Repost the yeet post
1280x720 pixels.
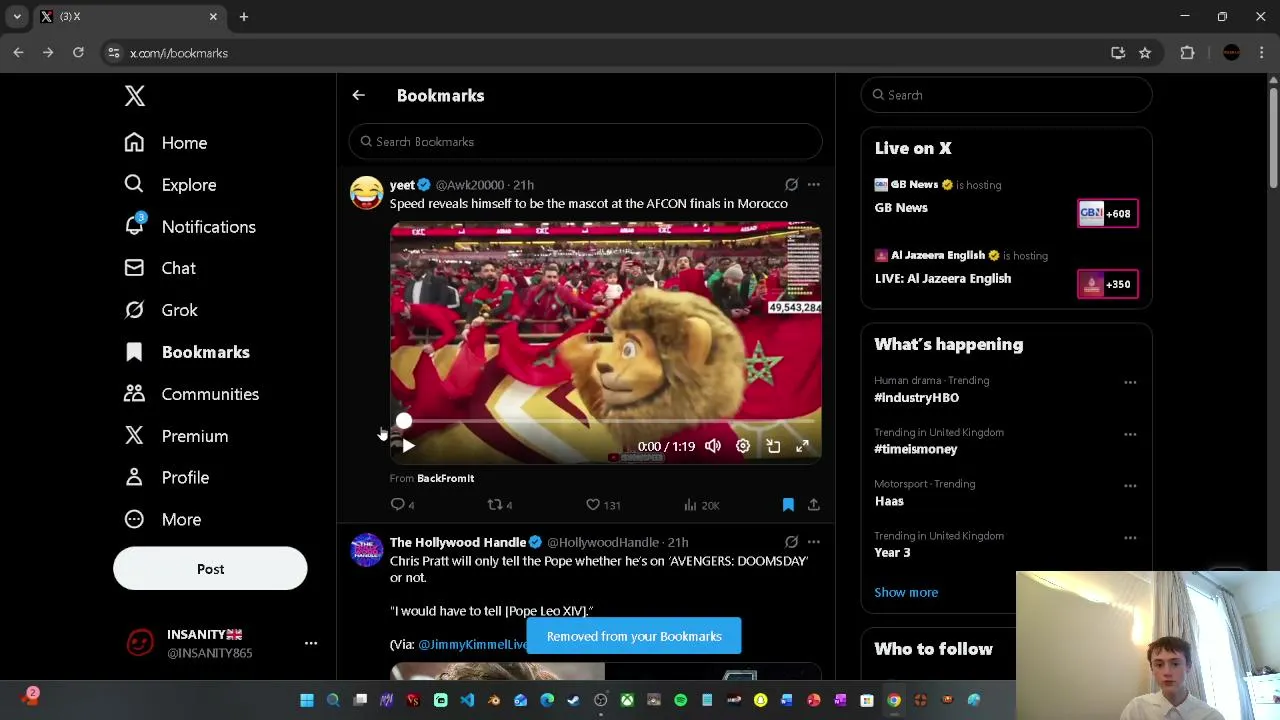pyautogui.click(x=499, y=505)
